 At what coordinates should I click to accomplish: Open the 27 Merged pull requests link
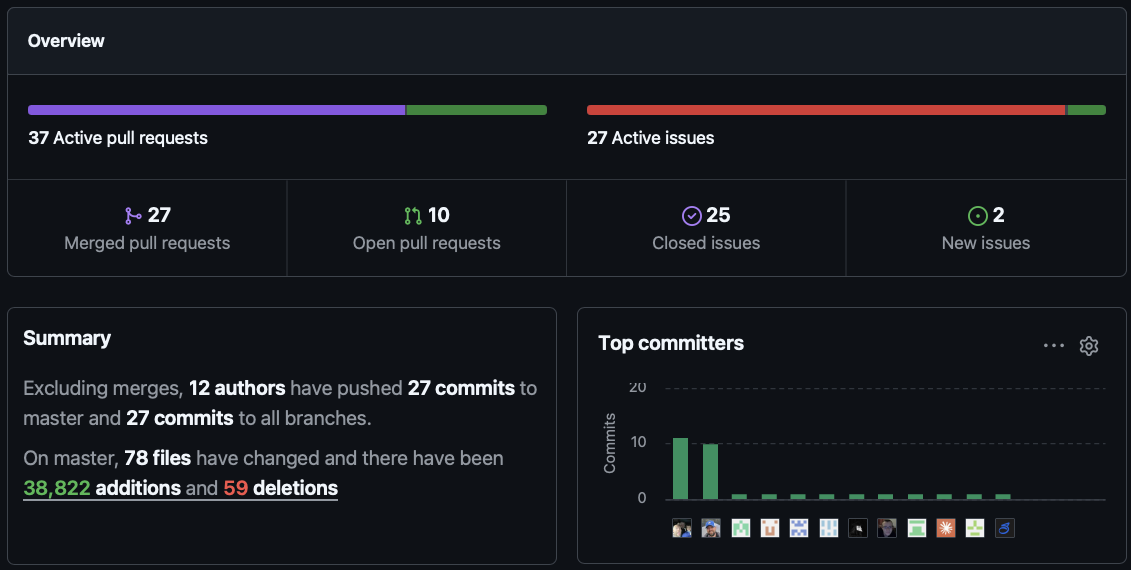click(147, 228)
